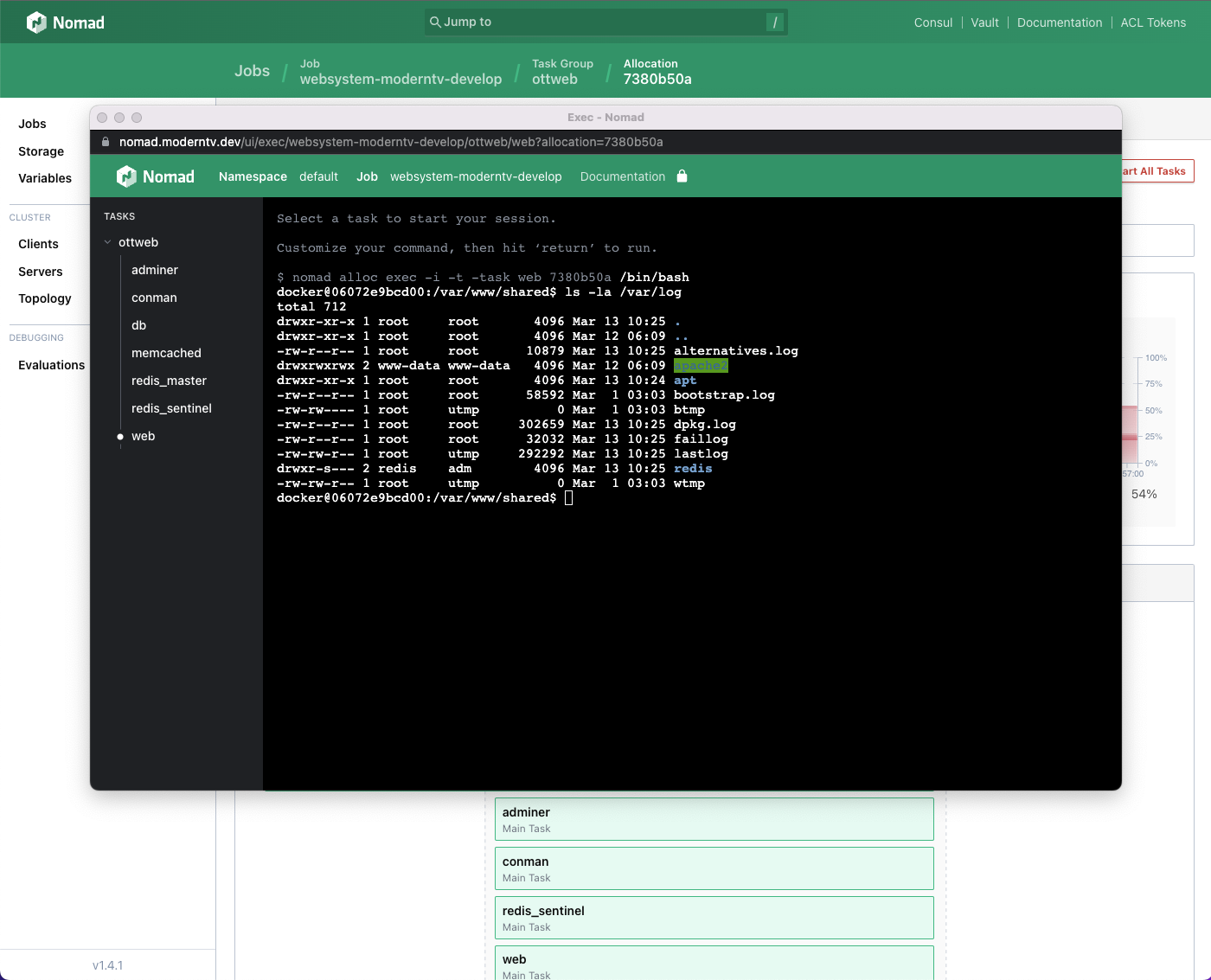Focus the terminal at the shell prompt cursor

[568, 498]
